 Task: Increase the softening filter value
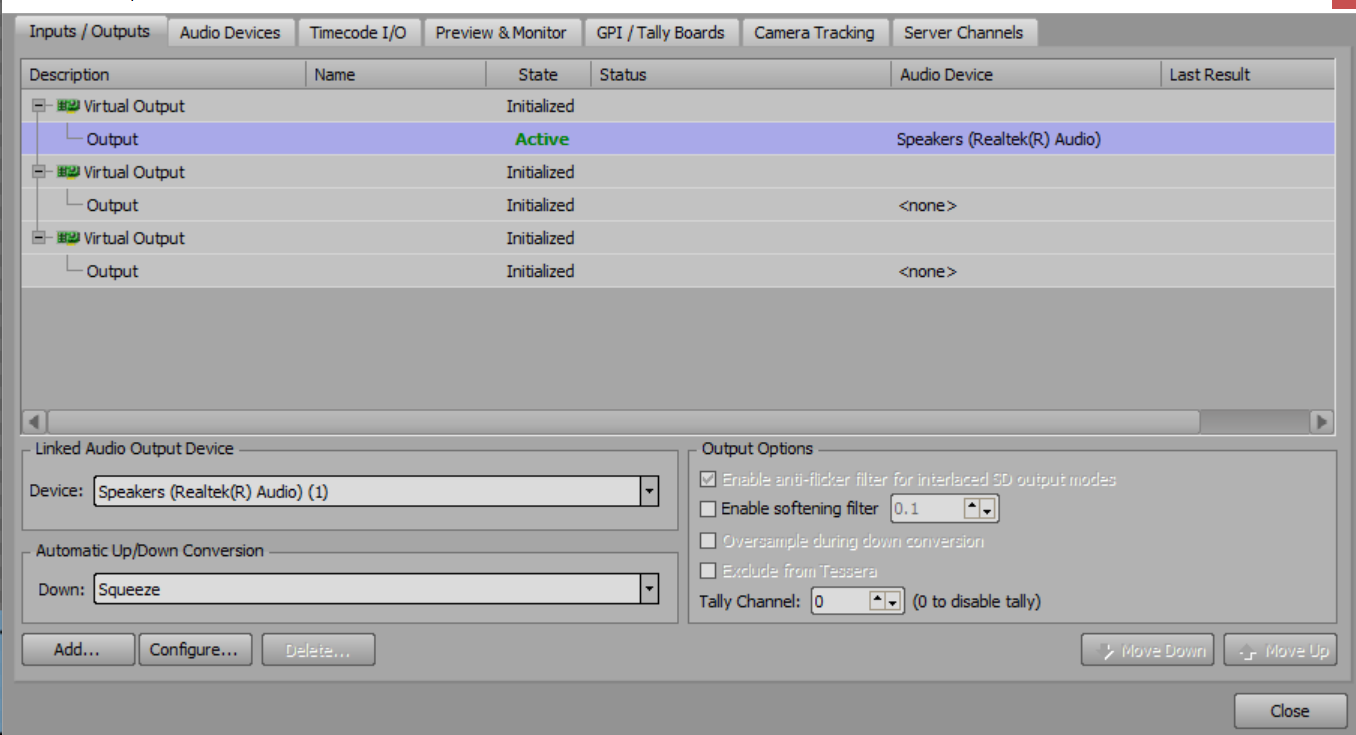pos(971,509)
